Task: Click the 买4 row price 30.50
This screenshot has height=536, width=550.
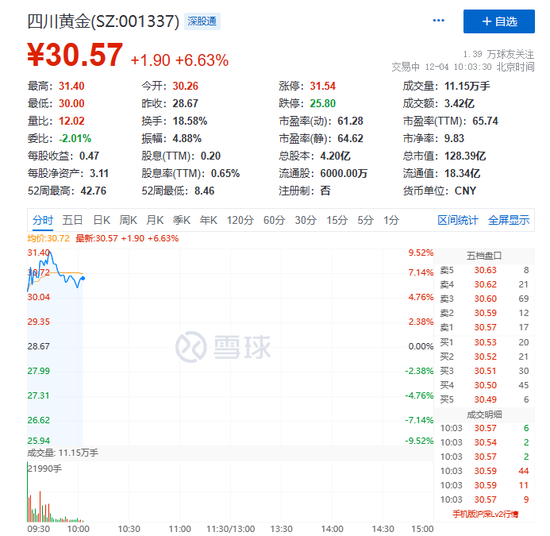Action: (485, 385)
